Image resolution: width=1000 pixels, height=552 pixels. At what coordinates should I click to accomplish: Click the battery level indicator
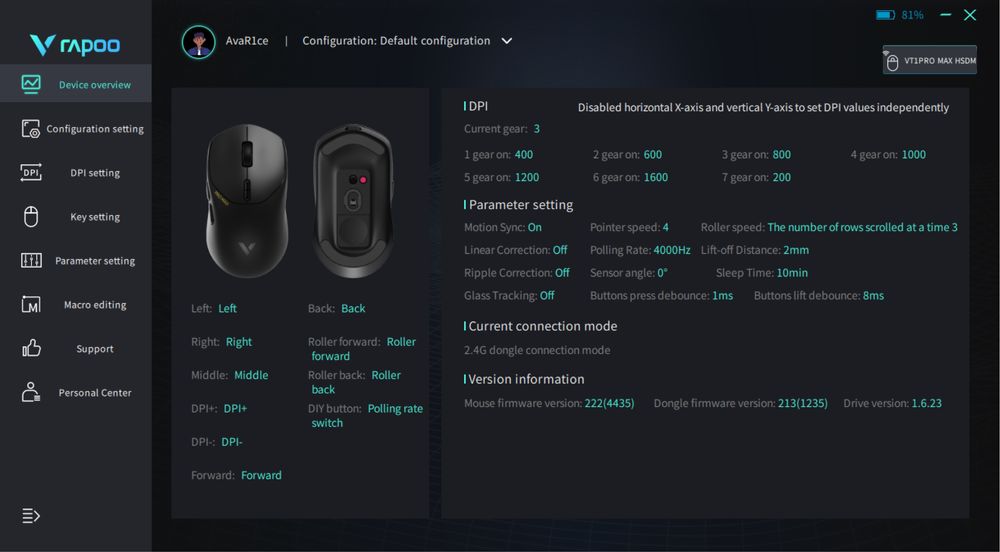coord(899,15)
